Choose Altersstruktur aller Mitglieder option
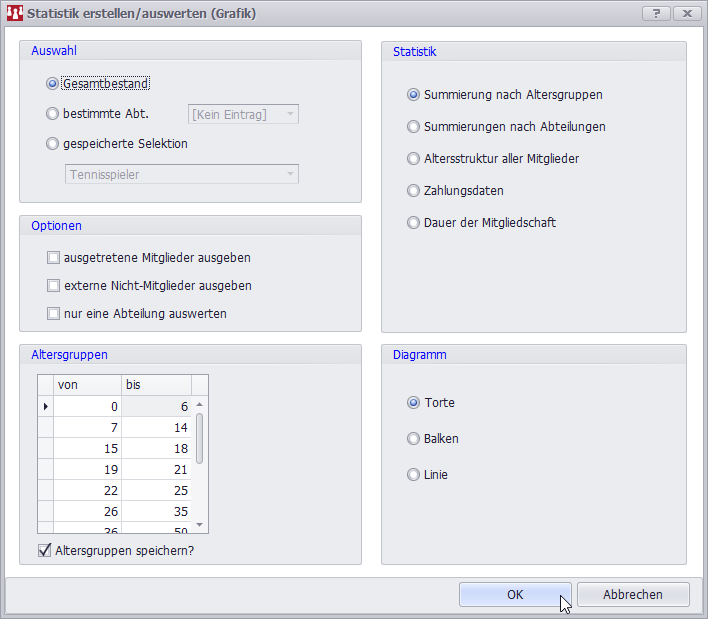 pyautogui.click(x=414, y=159)
